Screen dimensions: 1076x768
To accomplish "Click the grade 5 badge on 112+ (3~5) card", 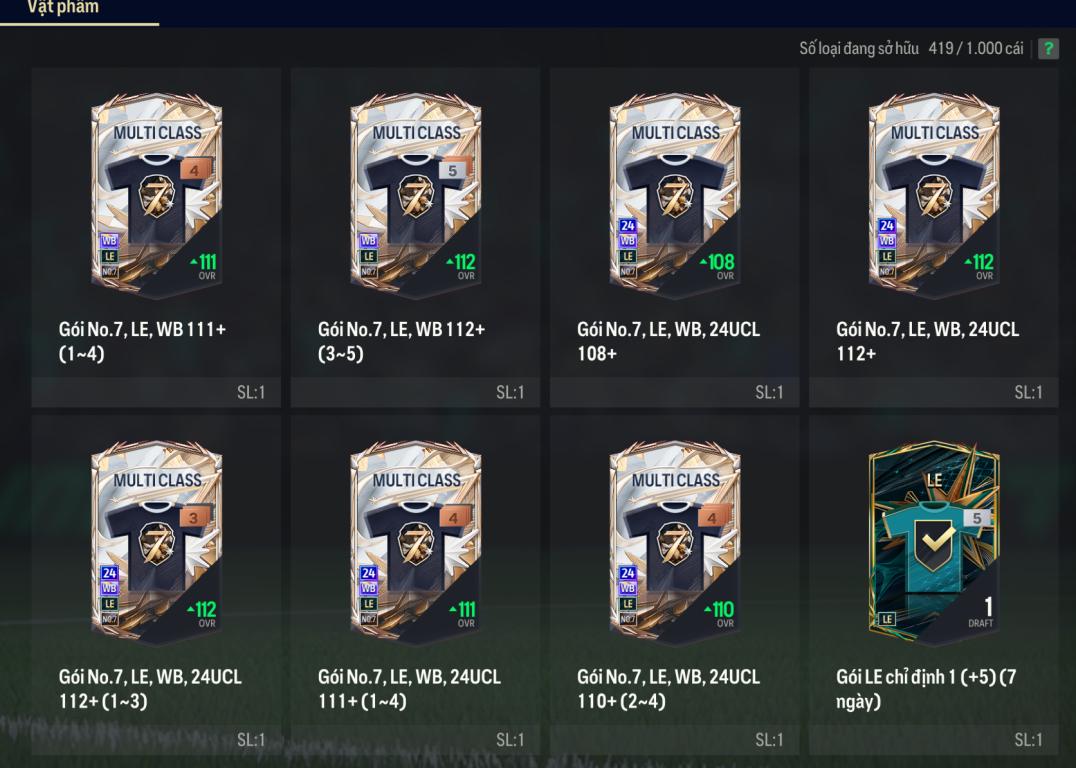I will 452,170.
